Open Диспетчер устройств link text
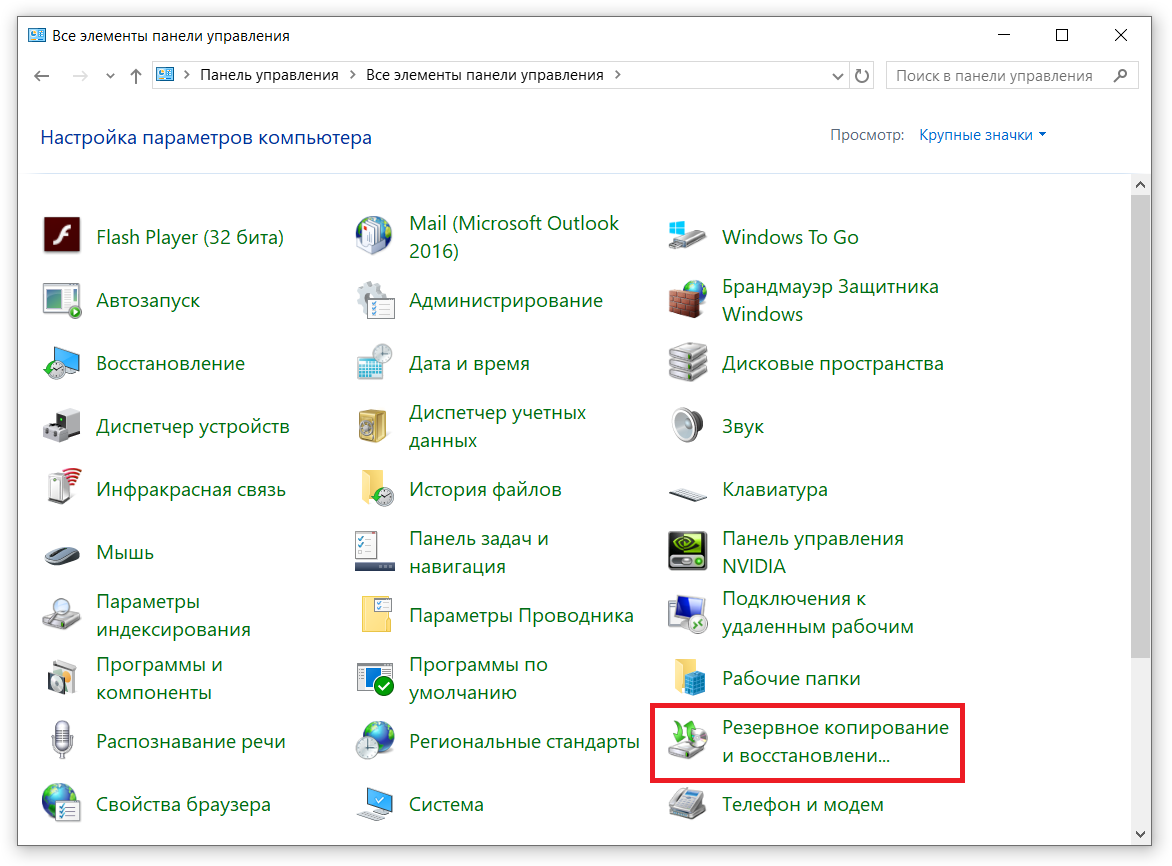 193,427
